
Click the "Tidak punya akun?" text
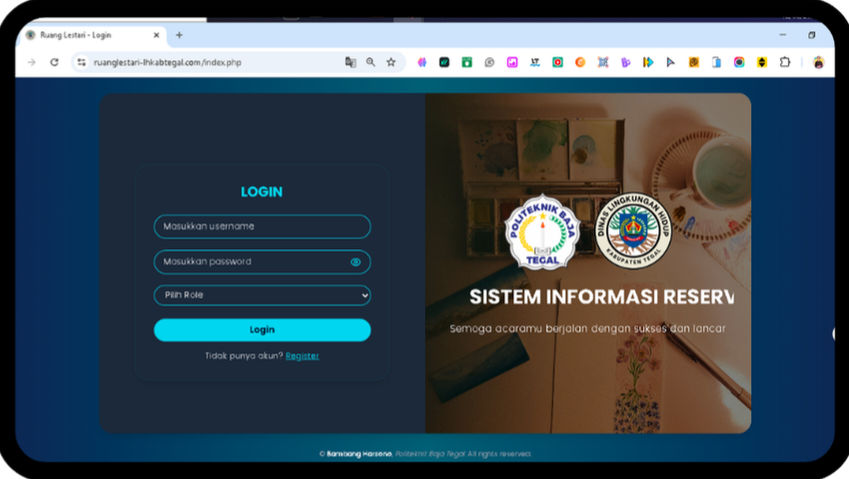[244, 356]
